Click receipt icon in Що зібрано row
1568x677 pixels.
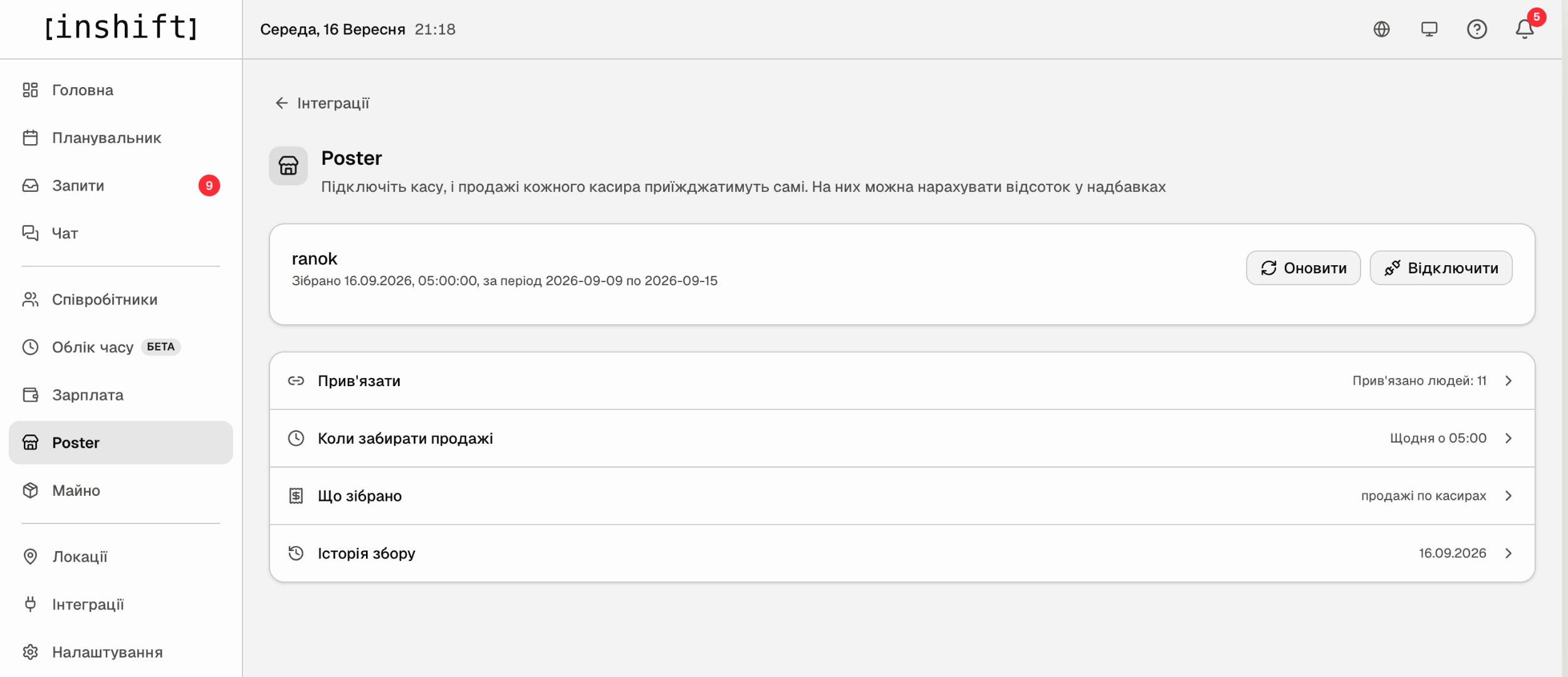(296, 496)
